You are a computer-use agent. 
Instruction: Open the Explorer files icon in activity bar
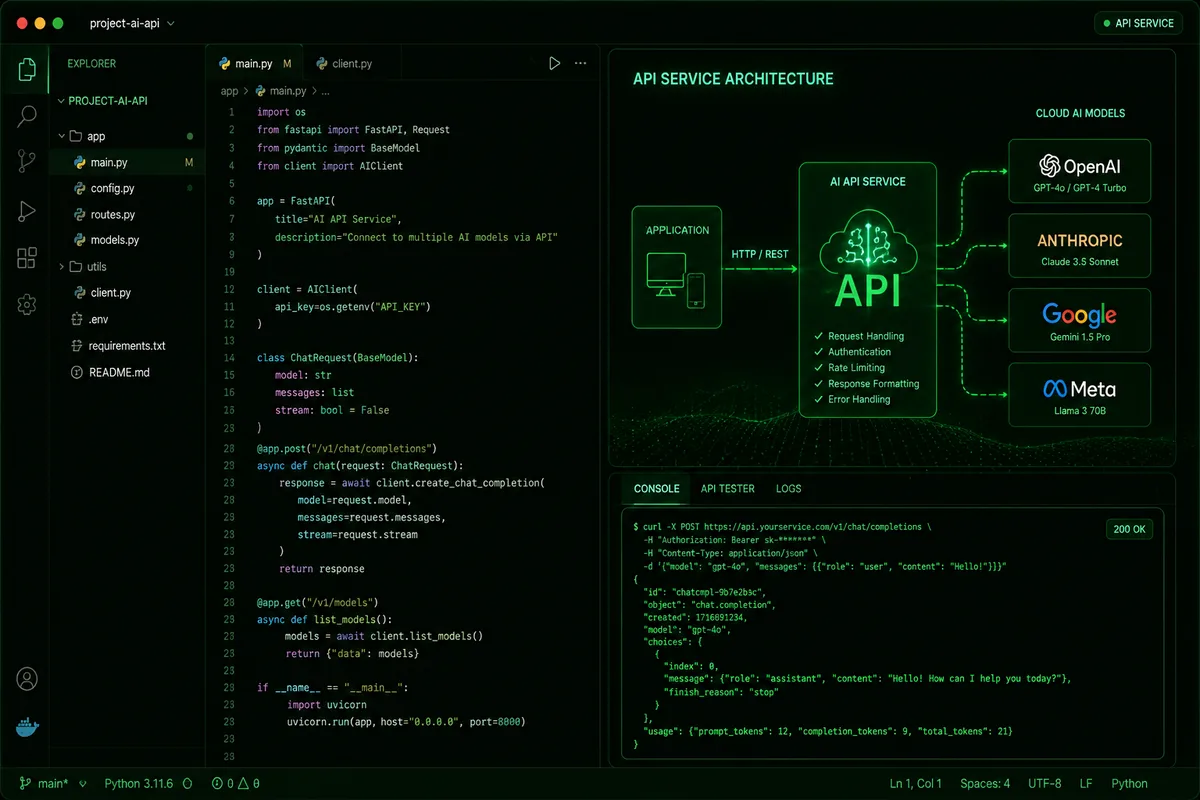[27, 69]
